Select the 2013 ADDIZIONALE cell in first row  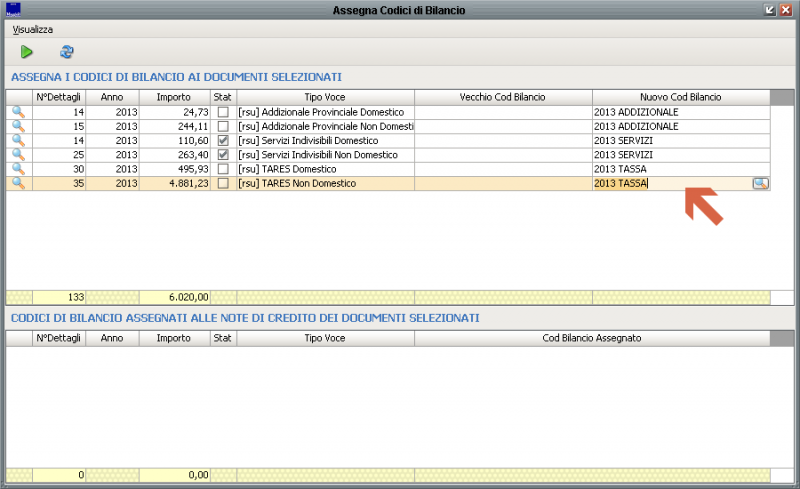pyautogui.click(x=680, y=112)
